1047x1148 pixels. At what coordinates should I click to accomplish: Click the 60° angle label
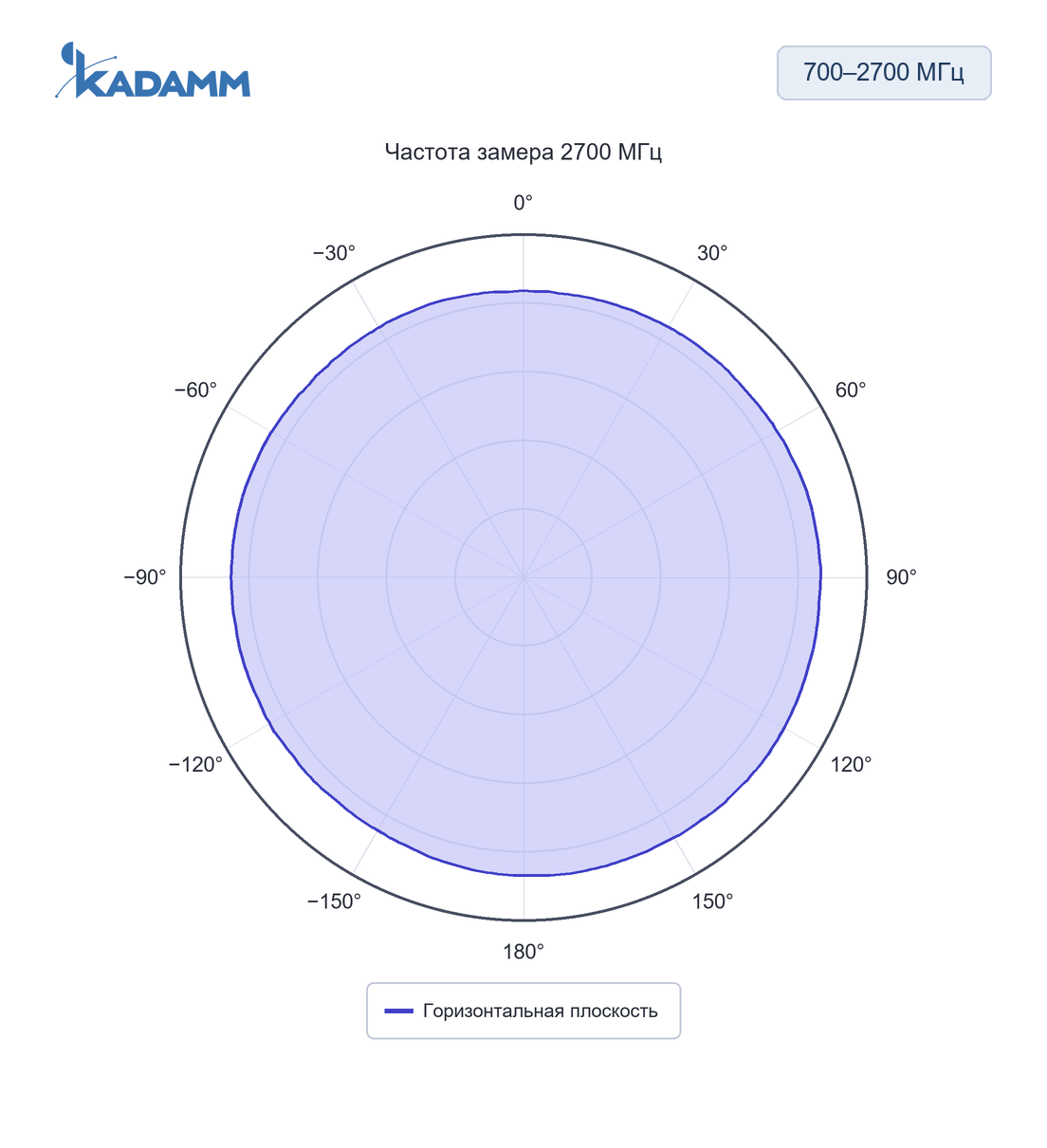851,391
